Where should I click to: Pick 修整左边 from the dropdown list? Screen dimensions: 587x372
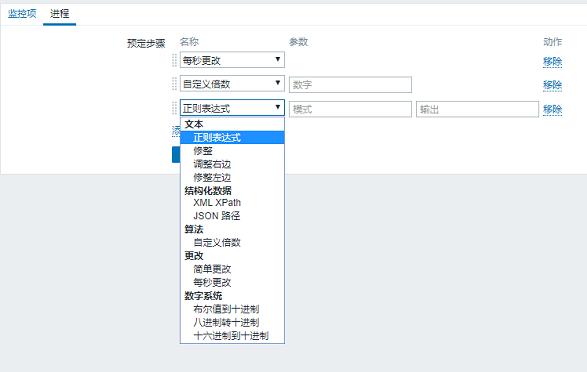[x=232, y=177]
